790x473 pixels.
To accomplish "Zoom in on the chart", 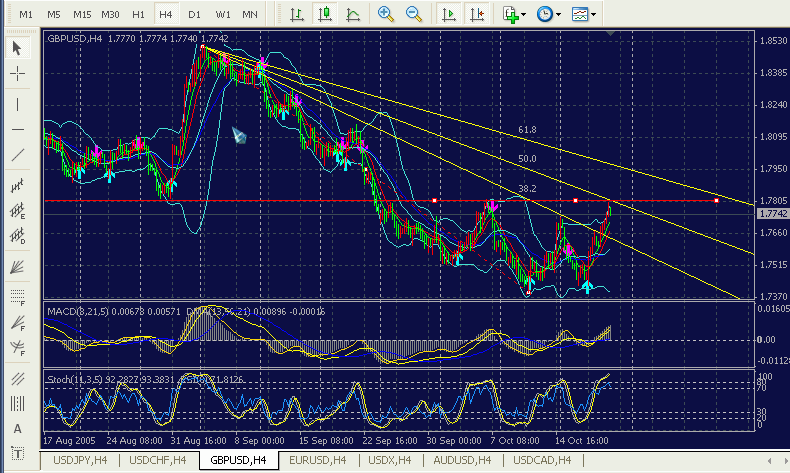I will [386, 14].
